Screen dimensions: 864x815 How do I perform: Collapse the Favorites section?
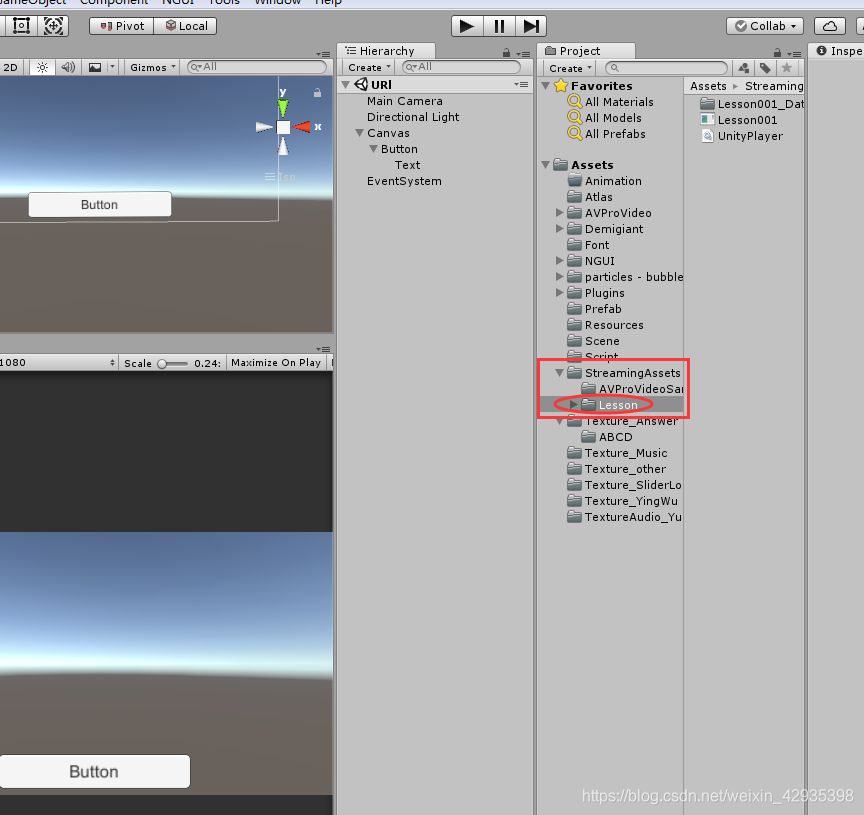[x=546, y=85]
